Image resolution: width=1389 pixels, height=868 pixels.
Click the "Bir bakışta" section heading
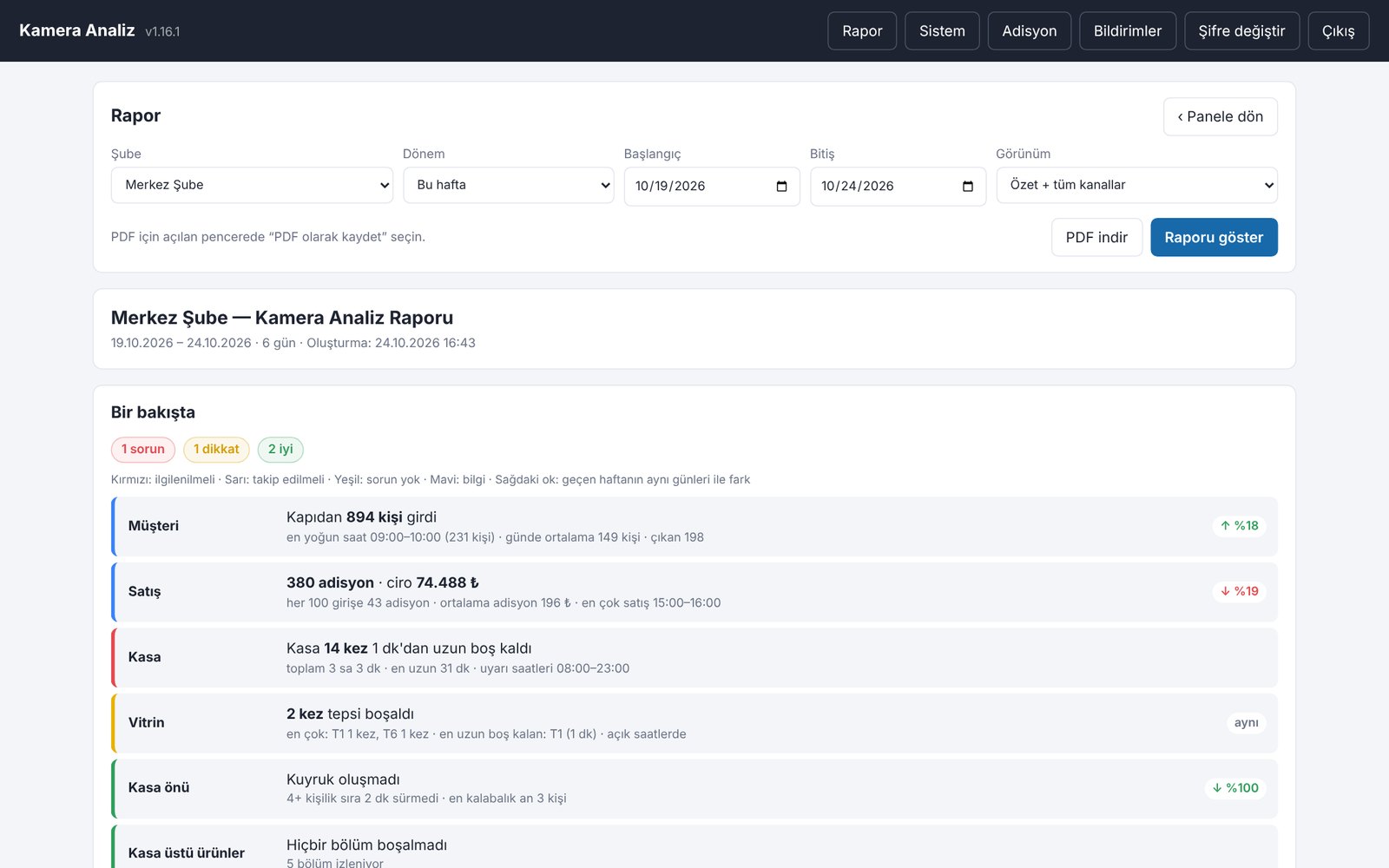[153, 412]
